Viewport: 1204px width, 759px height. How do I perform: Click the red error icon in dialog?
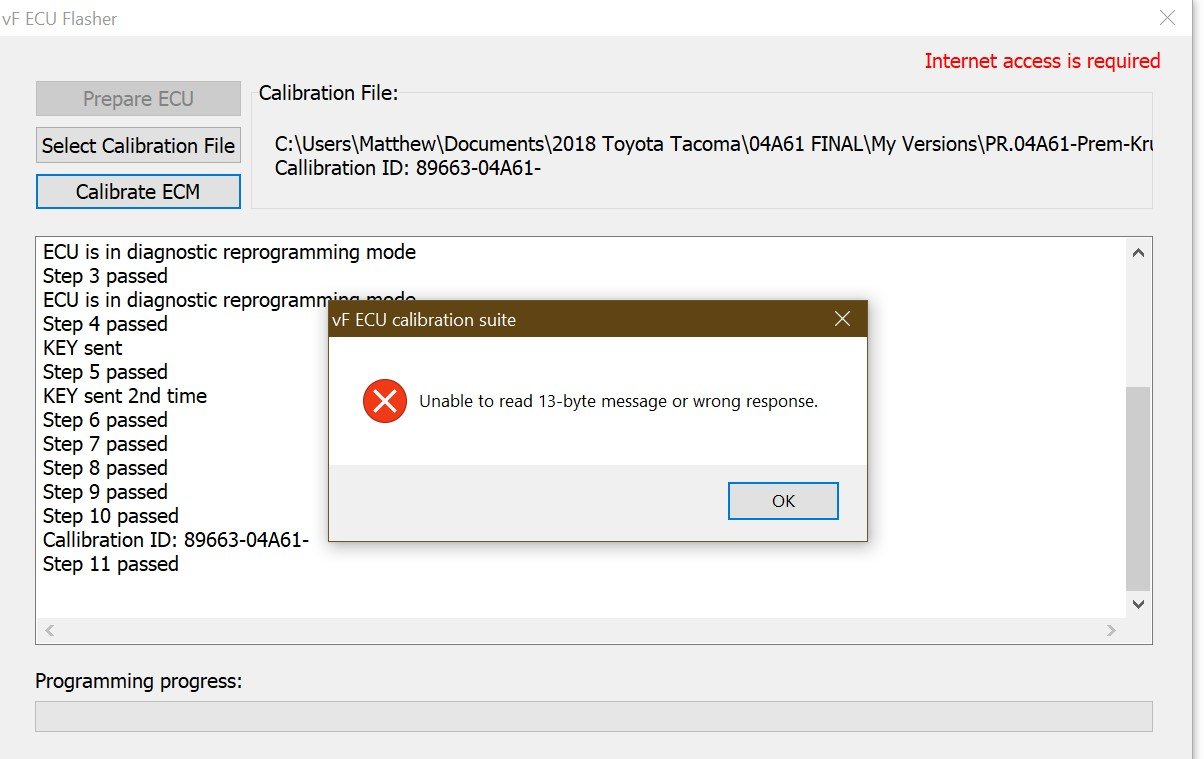coord(385,401)
